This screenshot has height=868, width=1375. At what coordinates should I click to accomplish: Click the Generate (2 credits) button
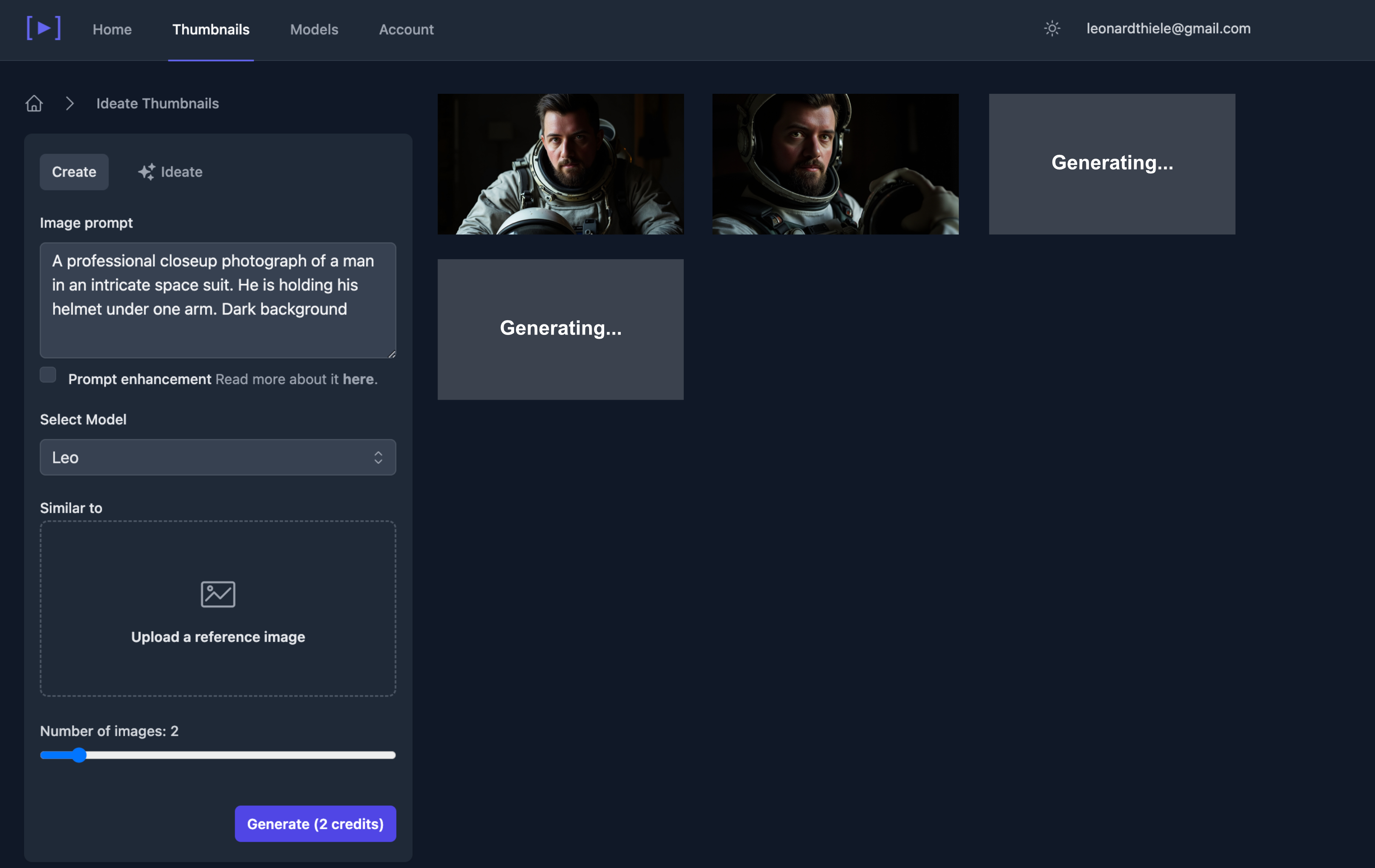(315, 824)
